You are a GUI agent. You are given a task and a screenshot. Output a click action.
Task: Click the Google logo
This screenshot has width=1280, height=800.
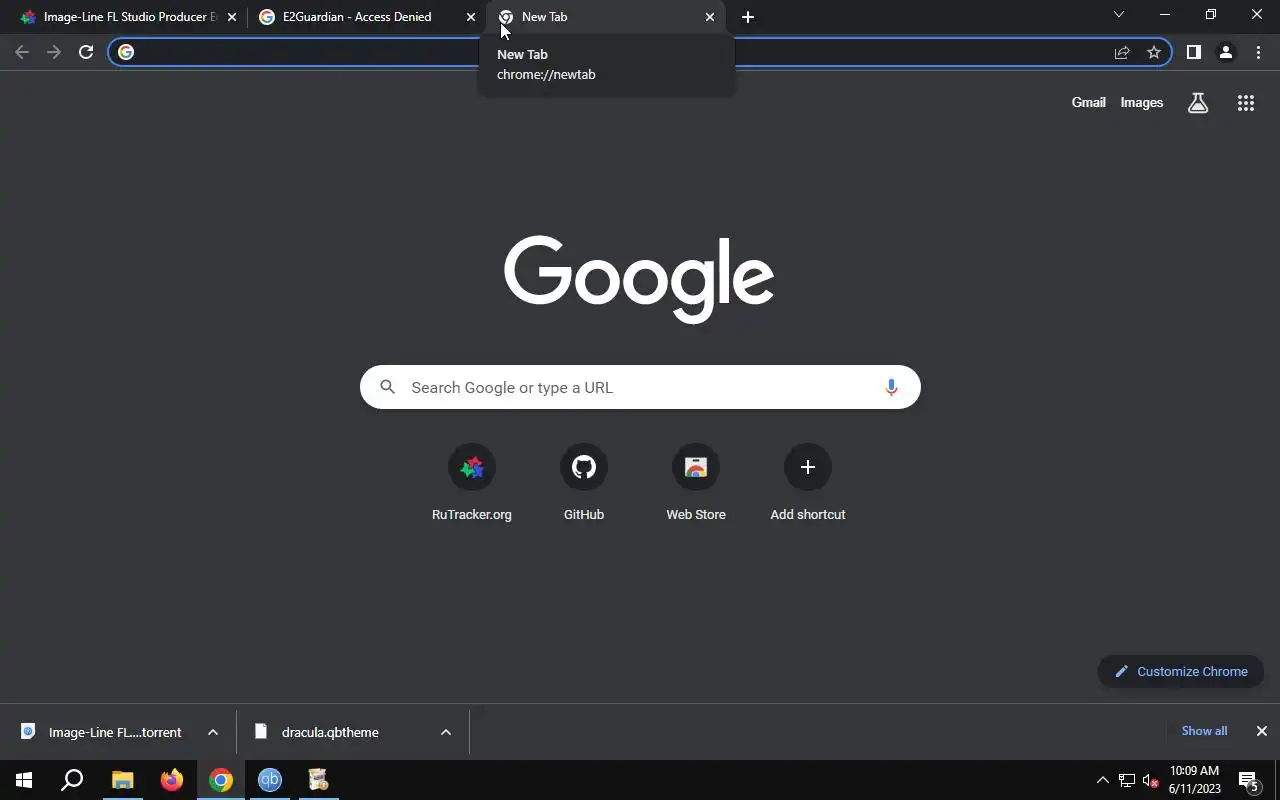click(x=639, y=279)
